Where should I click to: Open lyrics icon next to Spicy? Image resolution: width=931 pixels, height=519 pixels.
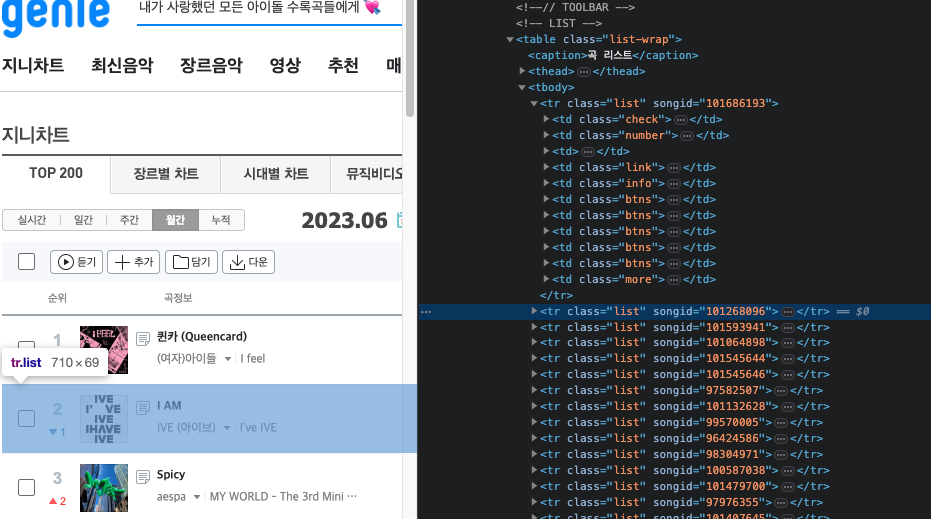coord(143,477)
